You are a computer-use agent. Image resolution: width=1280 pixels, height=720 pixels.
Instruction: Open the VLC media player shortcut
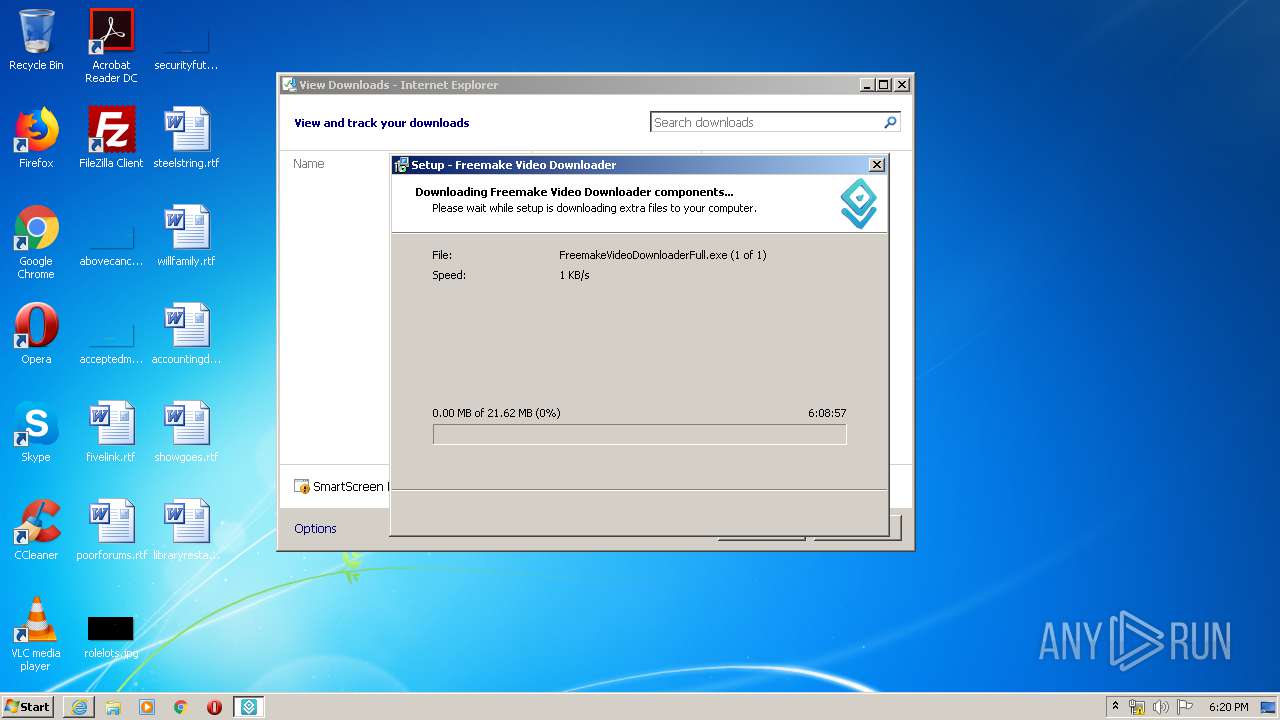pos(36,634)
